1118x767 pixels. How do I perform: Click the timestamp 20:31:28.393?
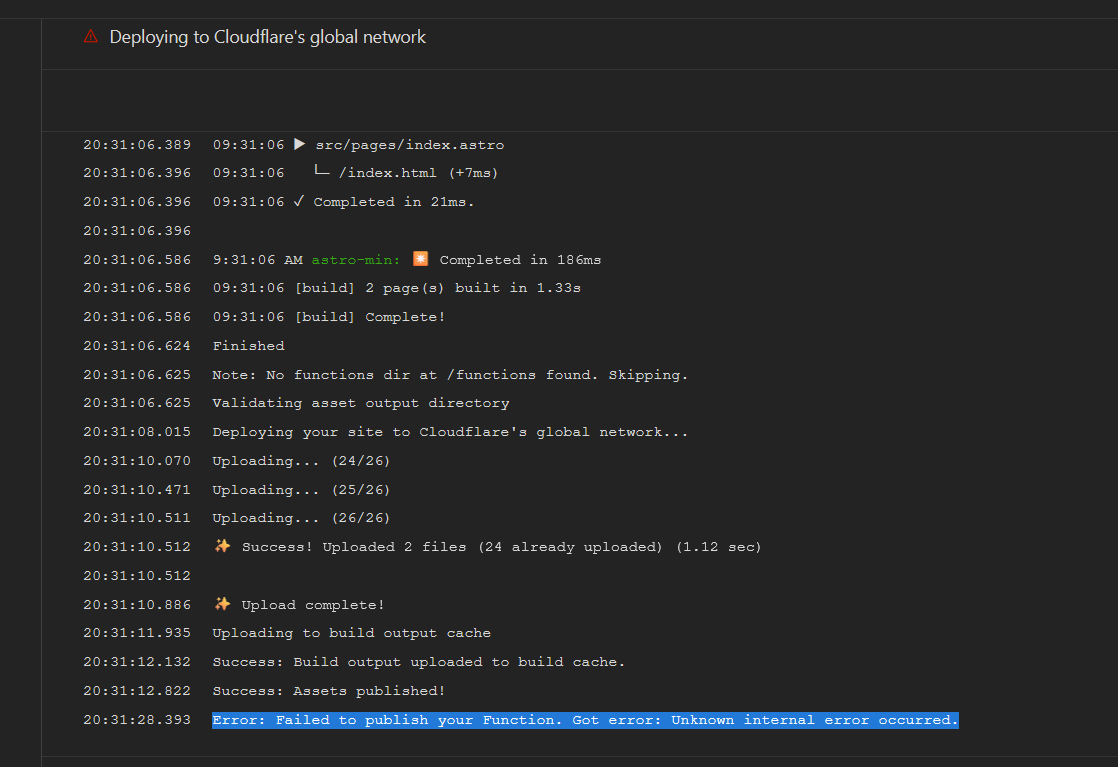click(137, 720)
